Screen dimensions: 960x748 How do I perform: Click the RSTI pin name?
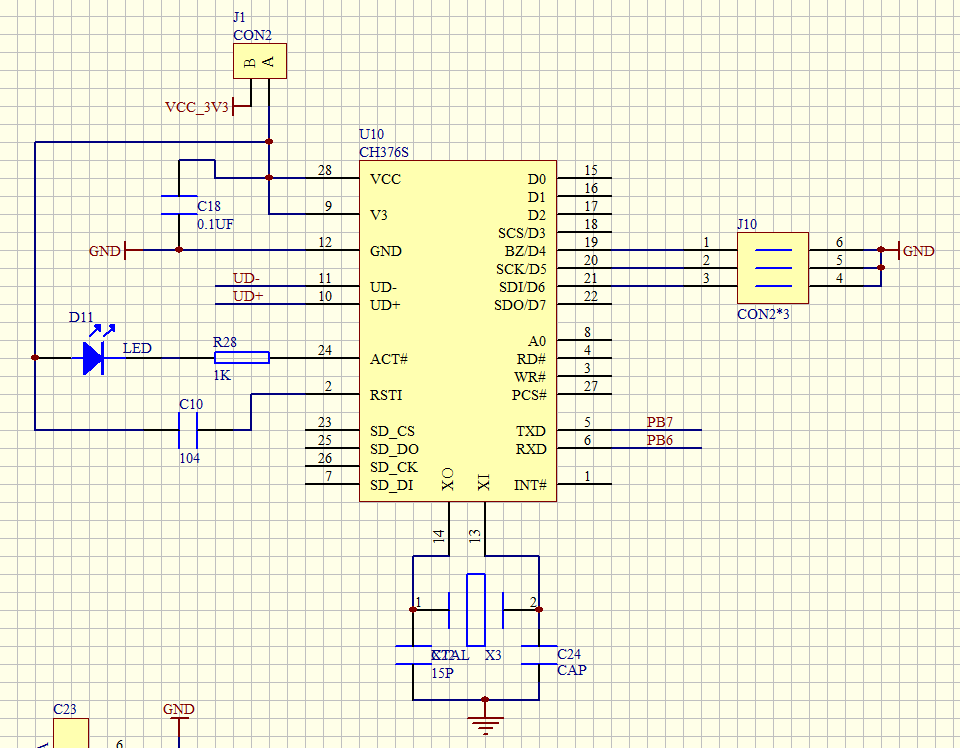click(x=386, y=395)
